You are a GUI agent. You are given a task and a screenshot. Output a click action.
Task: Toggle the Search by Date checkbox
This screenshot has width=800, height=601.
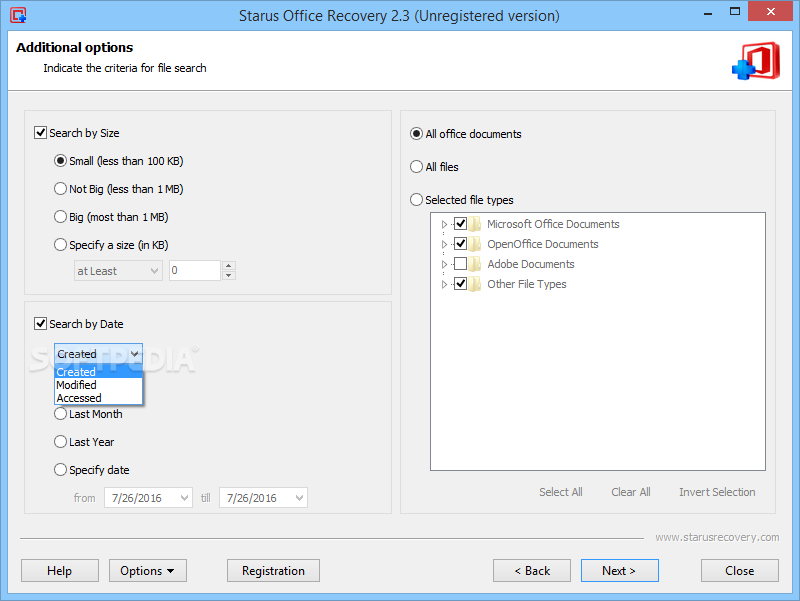coord(40,323)
